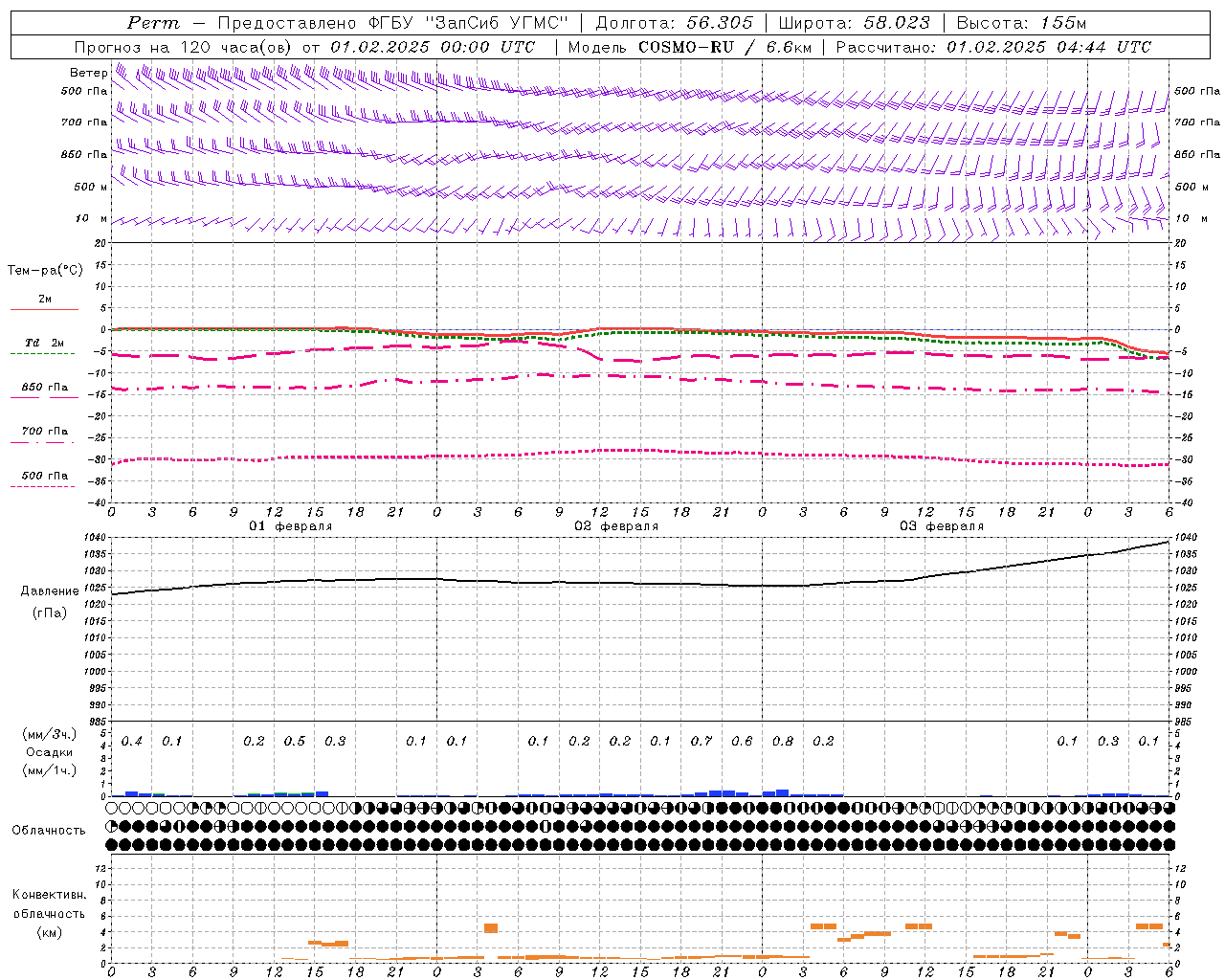Click the "01 февраля" date label
Viewport: 1225px width, 980px height.
291,526
